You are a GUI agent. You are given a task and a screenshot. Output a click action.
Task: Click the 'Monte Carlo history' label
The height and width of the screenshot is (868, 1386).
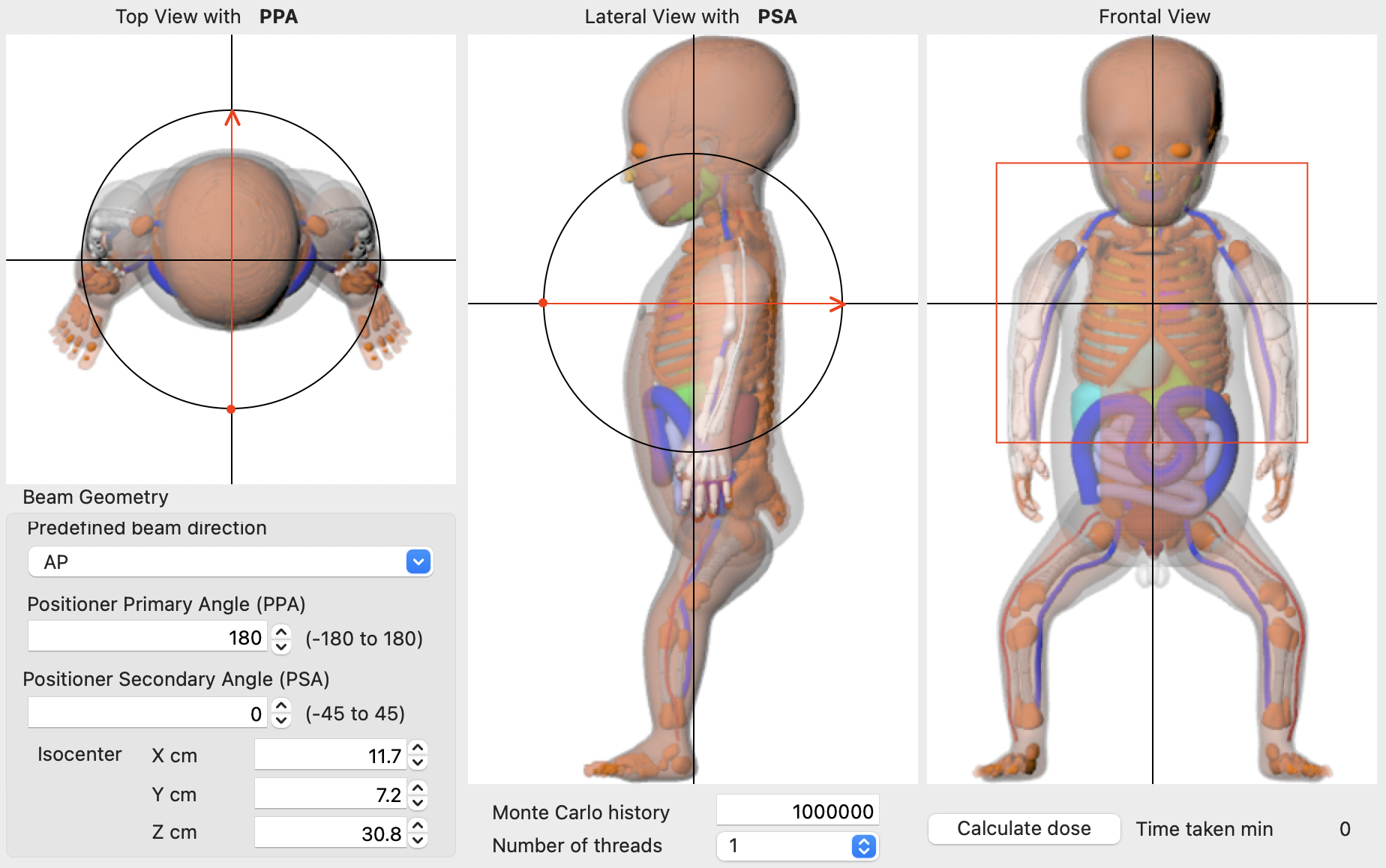(581, 813)
